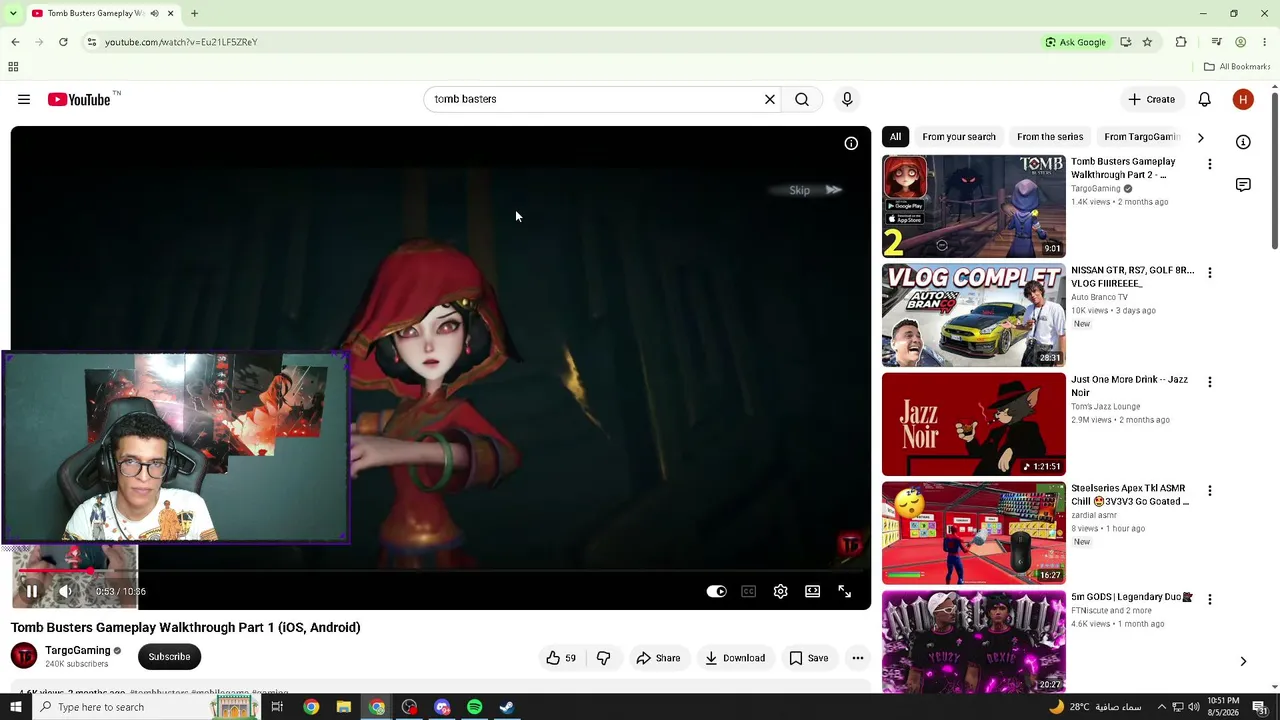Open the 5m GODS Legendary Duo title
This screenshot has height=720, width=1280.
1132,597
